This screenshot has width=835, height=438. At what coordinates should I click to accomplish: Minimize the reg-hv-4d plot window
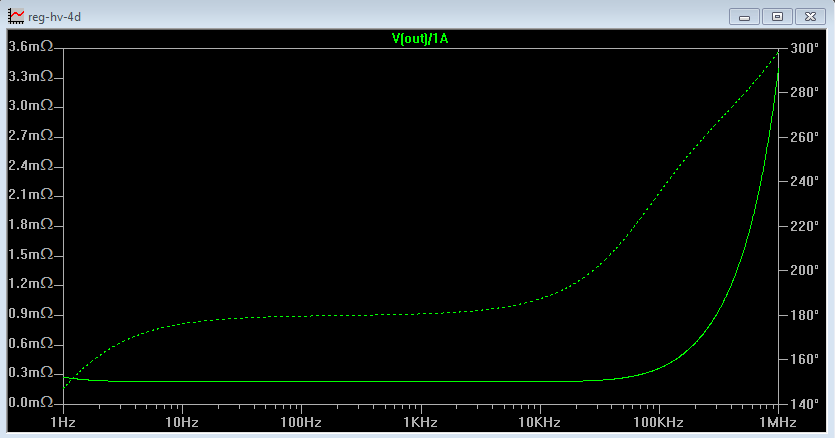tap(744, 17)
